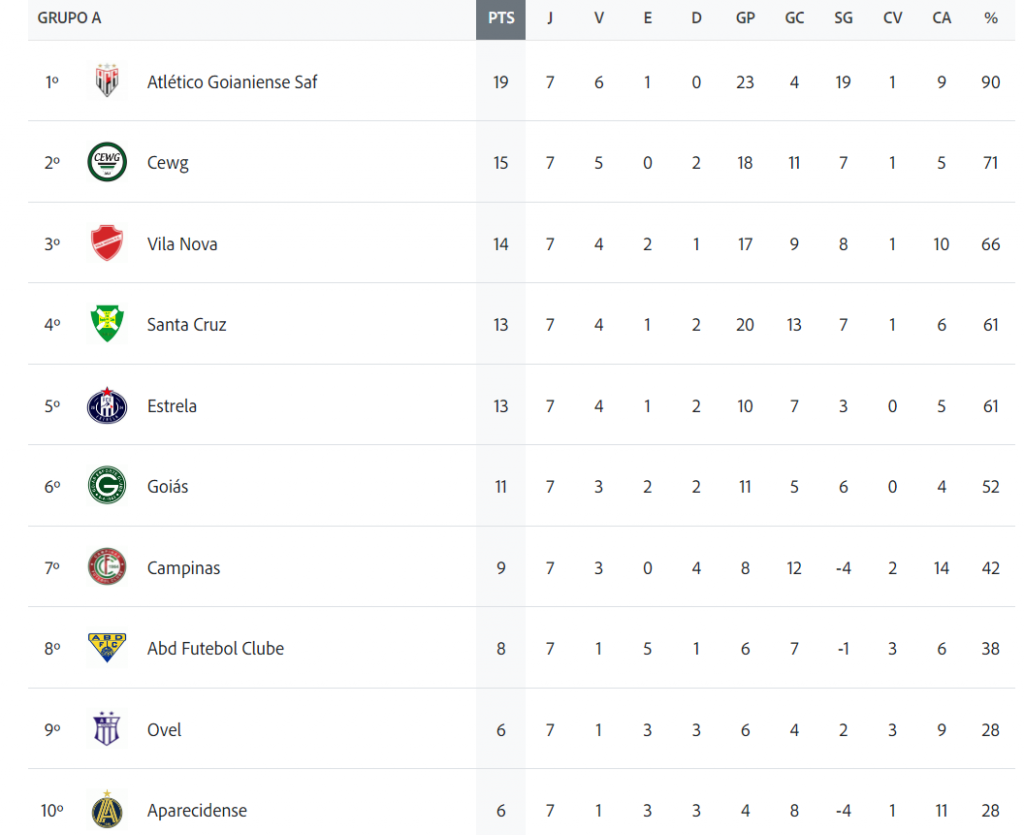Click the Vila Nova red shield crest
The width and height of the screenshot is (1024, 835).
(x=107, y=243)
